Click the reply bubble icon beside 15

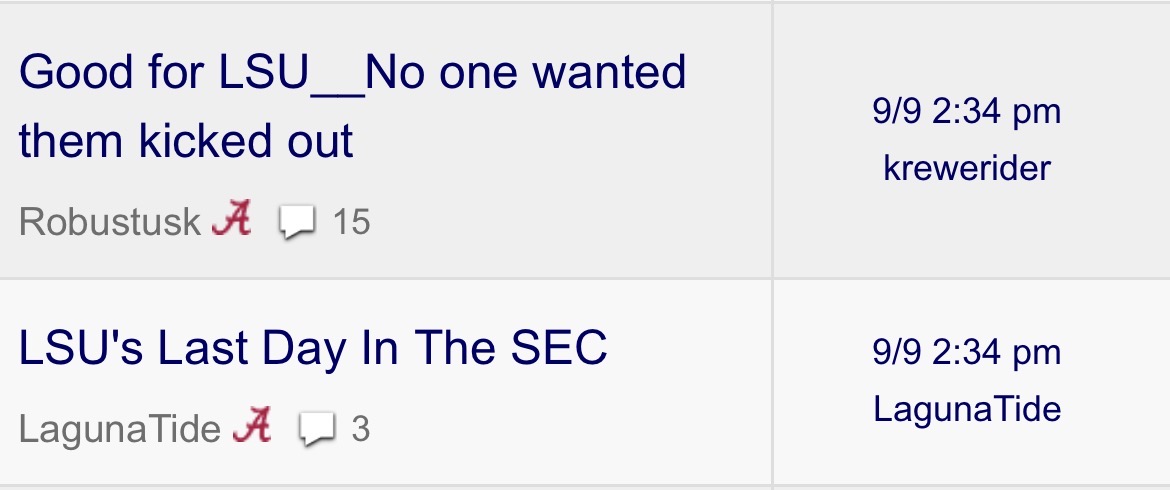(x=298, y=223)
